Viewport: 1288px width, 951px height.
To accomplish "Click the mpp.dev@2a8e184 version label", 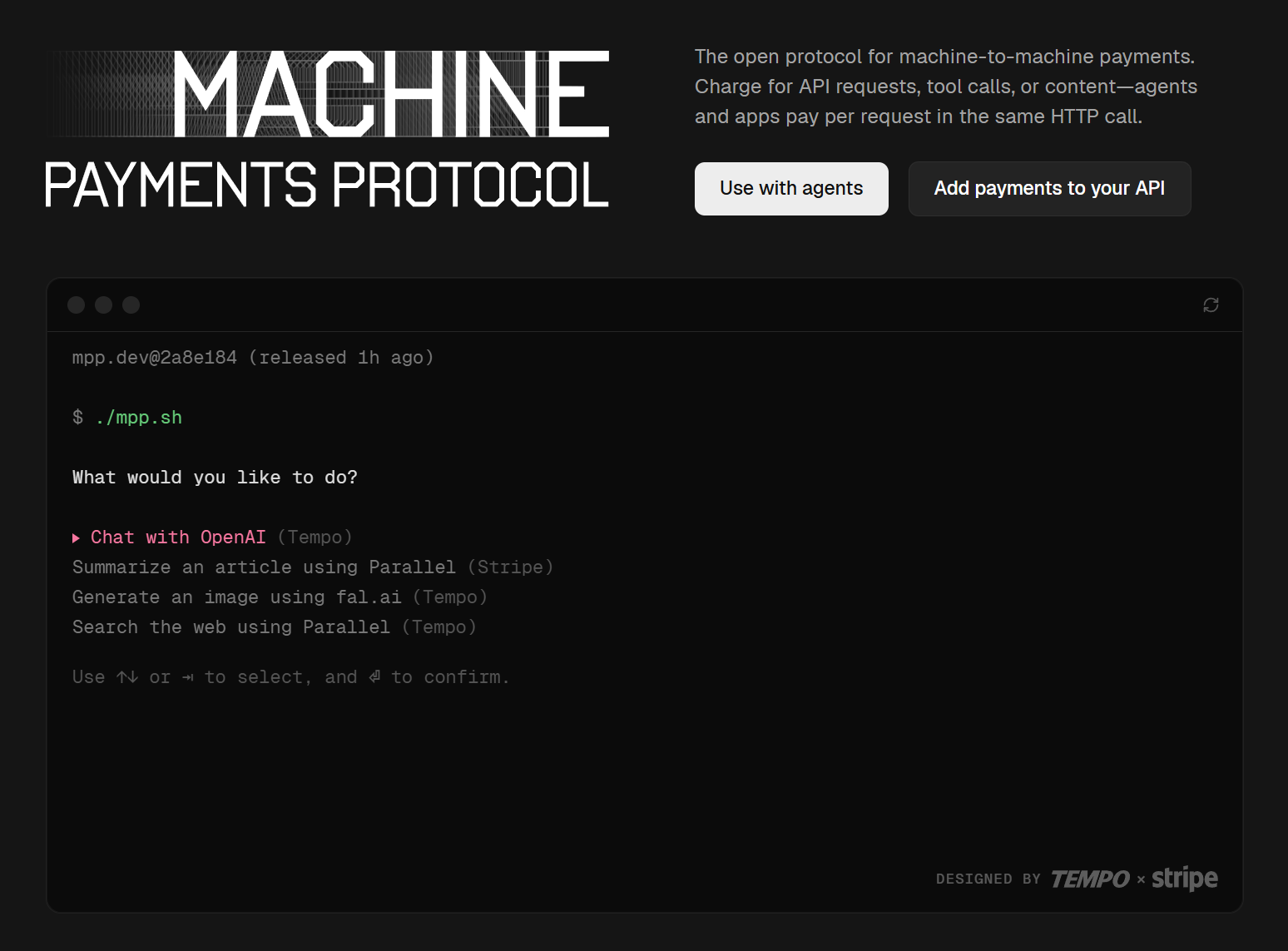I will tap(154, 357).
